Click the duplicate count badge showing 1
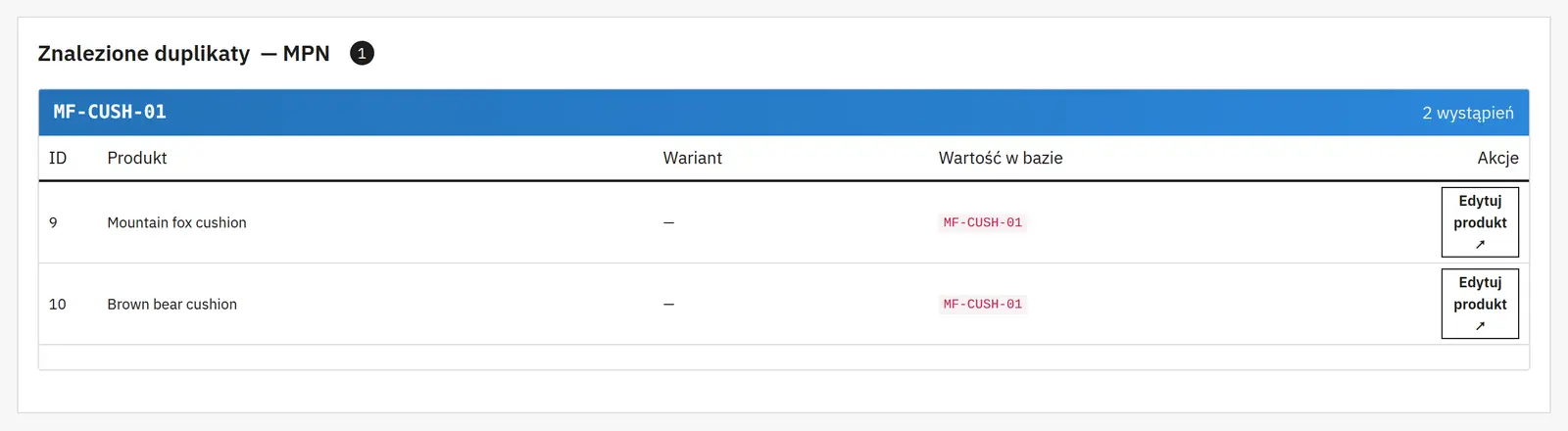This screenshot has width=1568, height=431. (x=362, y=53)
